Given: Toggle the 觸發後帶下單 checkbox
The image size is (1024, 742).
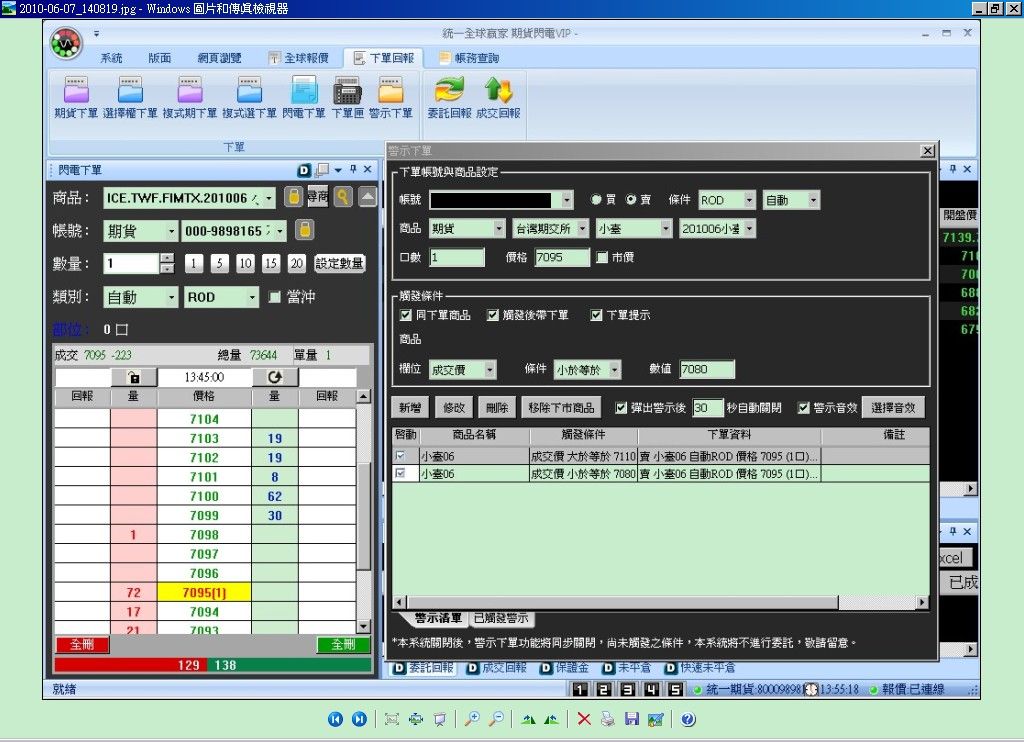Looking at the screenshot, I should click(492, 315).
